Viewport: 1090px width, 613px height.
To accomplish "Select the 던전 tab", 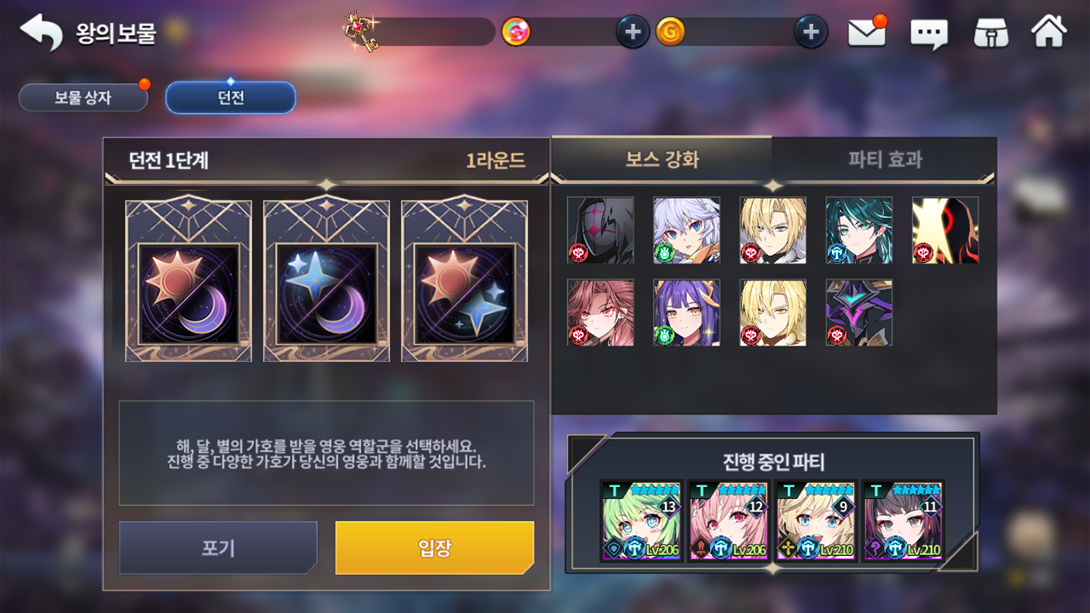I will click(231, 97).
